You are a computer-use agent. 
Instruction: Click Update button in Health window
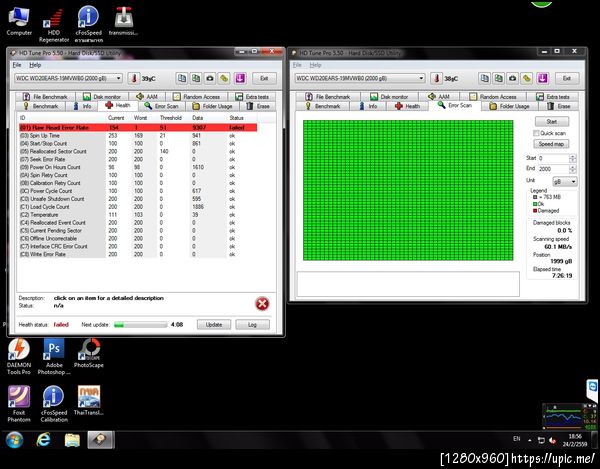(214, 324)
